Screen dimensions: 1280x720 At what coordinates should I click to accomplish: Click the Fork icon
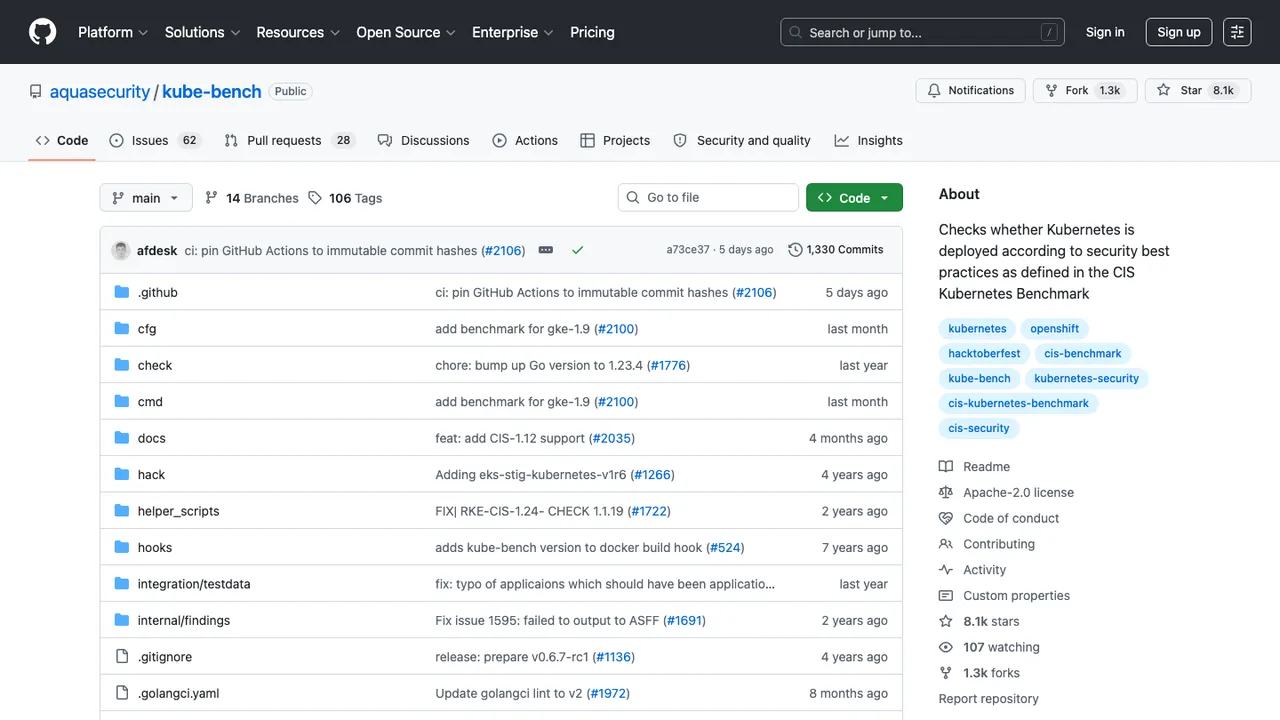coord(1051,90)
